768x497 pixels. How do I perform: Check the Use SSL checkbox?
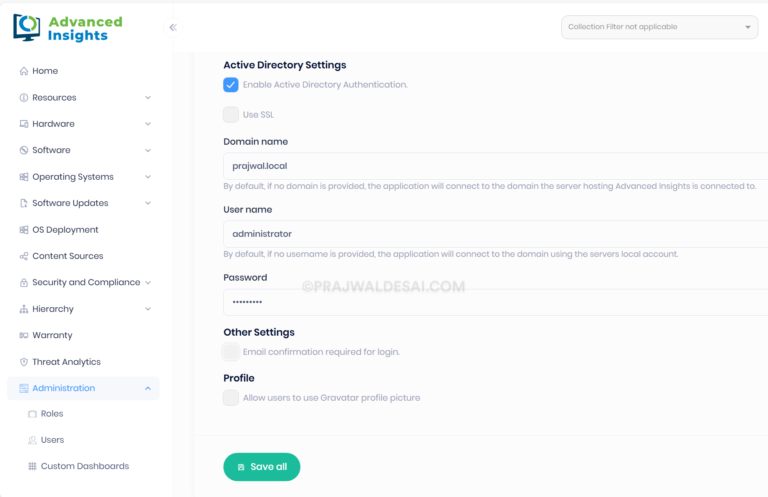[231, 115]
